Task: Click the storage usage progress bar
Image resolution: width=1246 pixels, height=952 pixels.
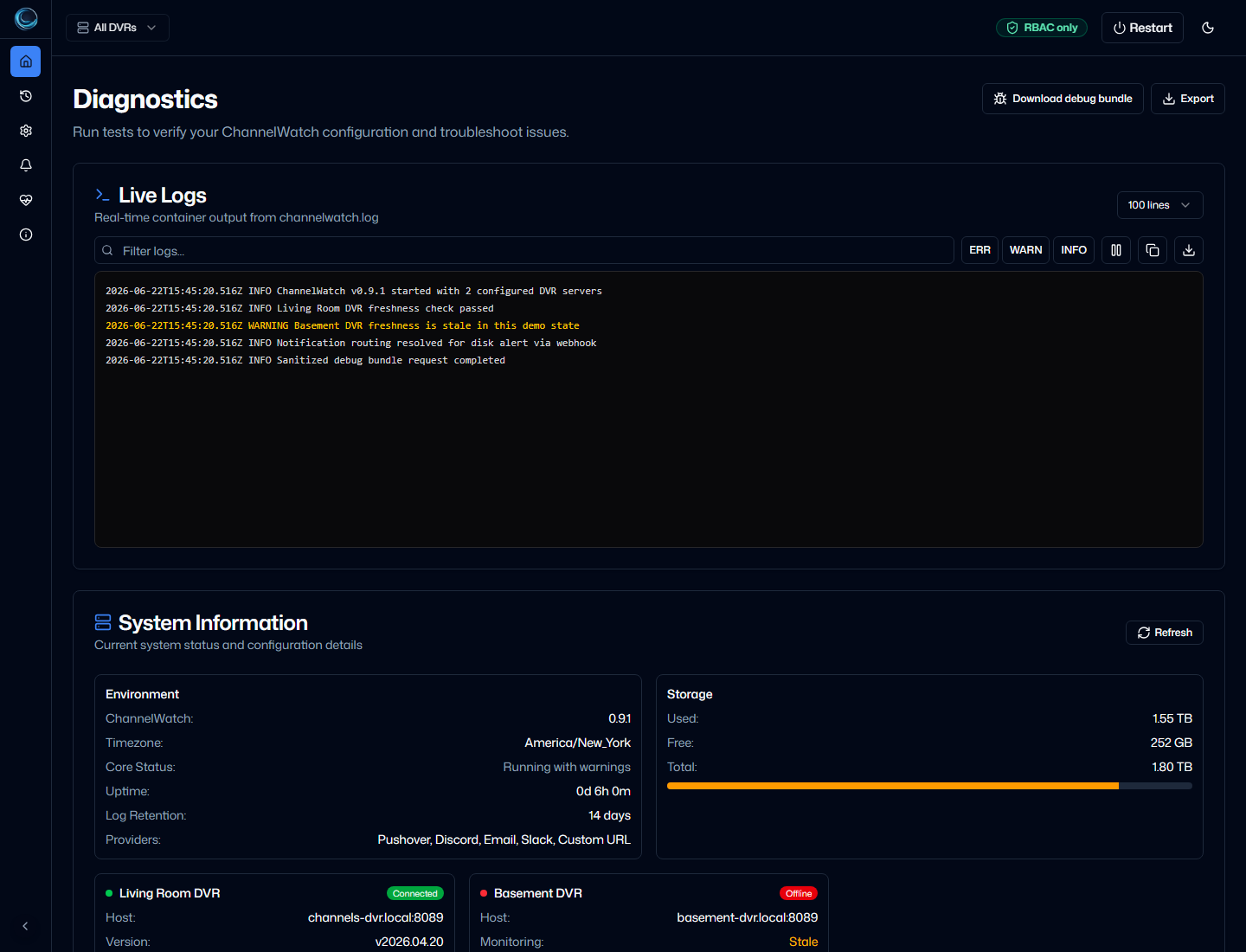Action: click(929, 786)
